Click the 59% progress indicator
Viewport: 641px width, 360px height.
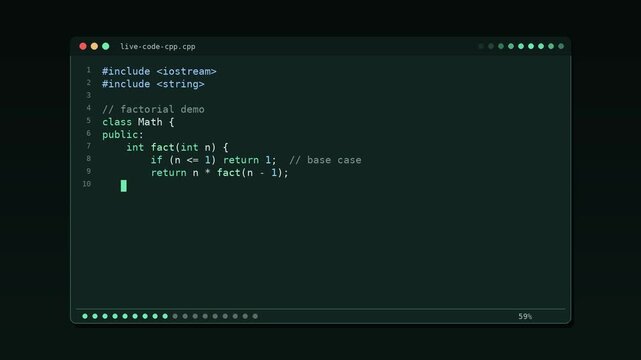click(x=525, y=316)
